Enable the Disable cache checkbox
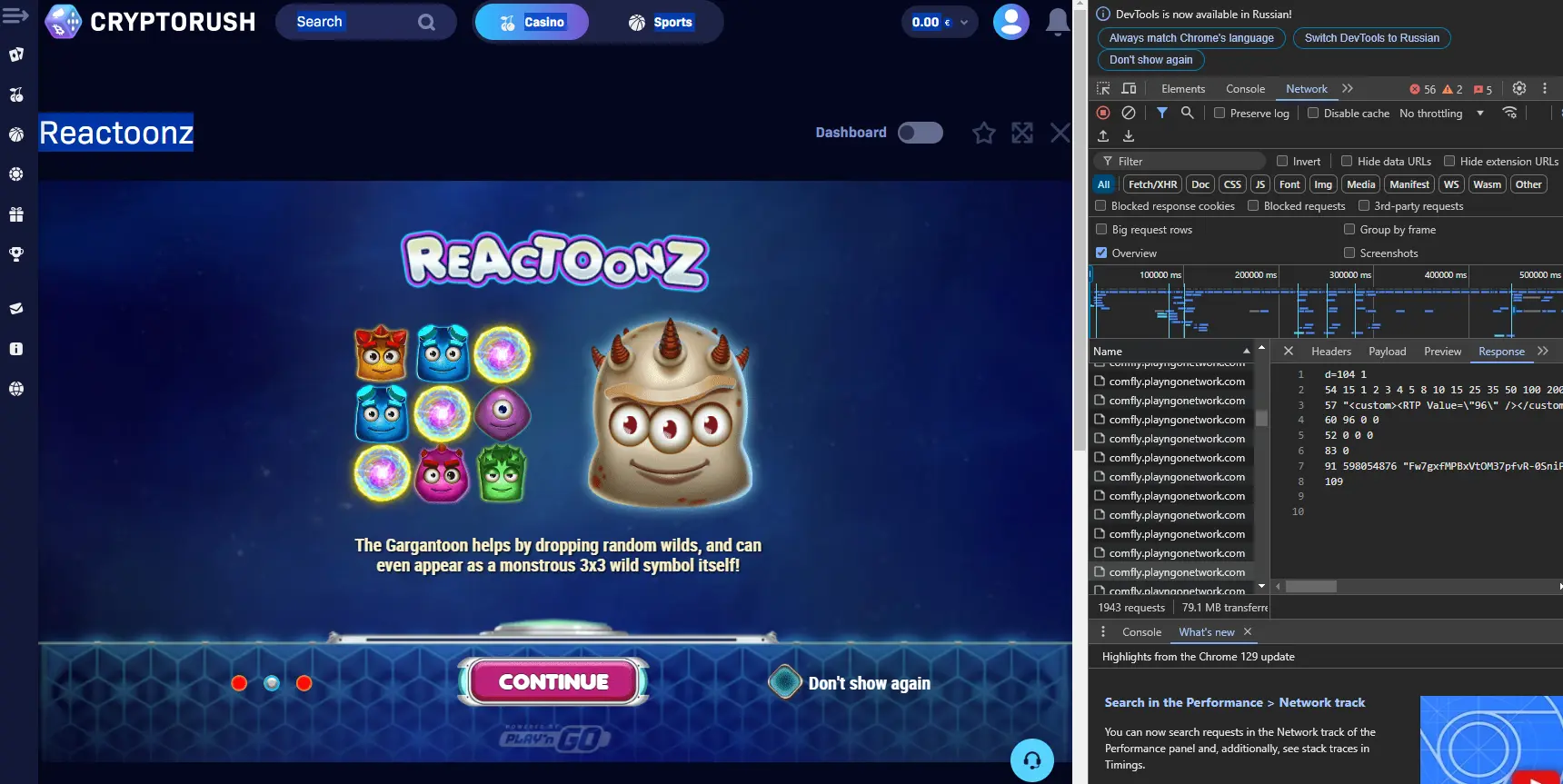The image size is (1563, 784). click(1313, 113)
